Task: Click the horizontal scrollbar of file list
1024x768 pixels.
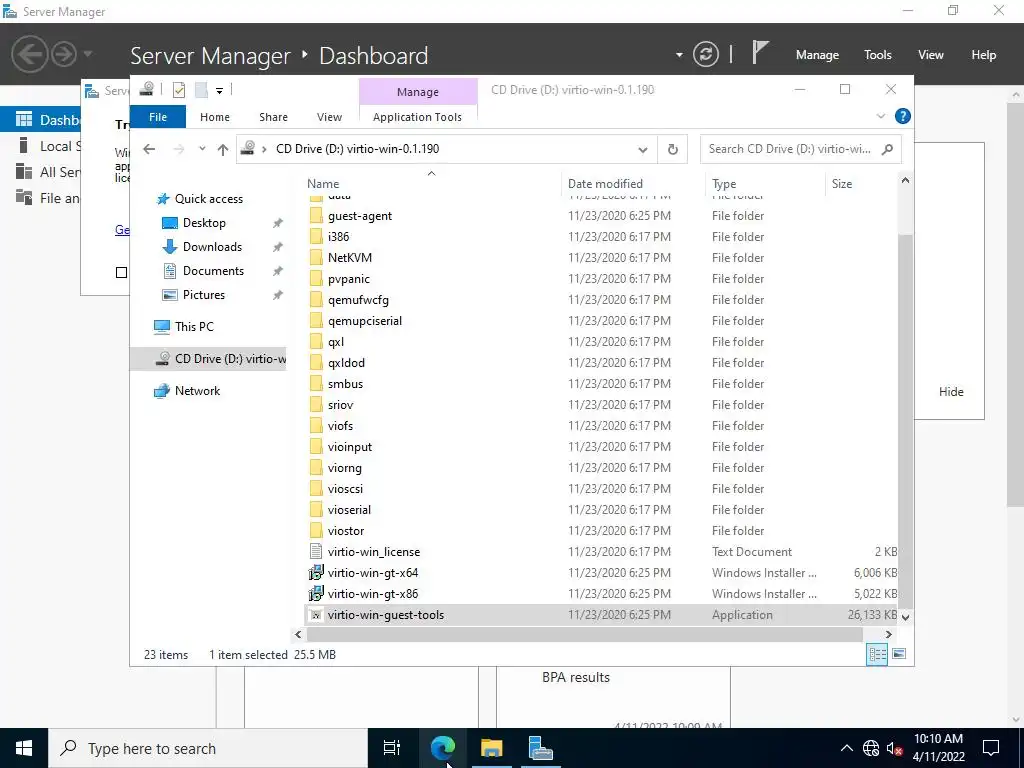Action: pyautogui.click(x=584, y=634)
